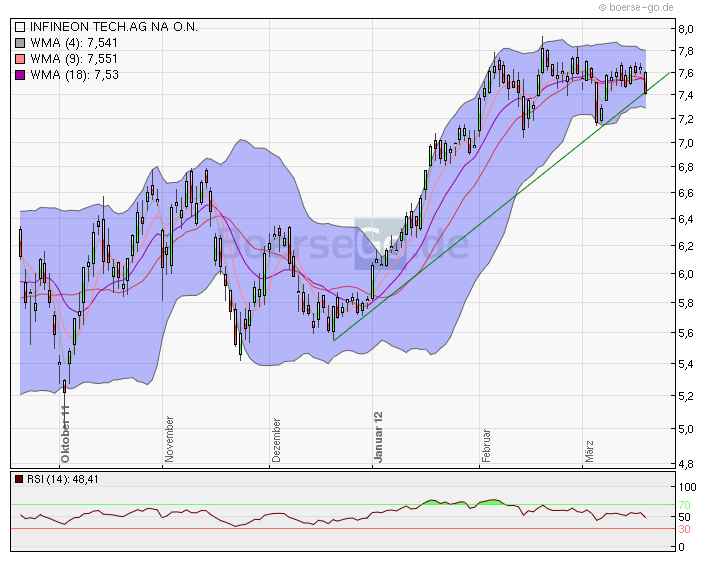Click the RSI 100 scale label
The width and height of the screenshot is (720, 561).
pos(687,487)
